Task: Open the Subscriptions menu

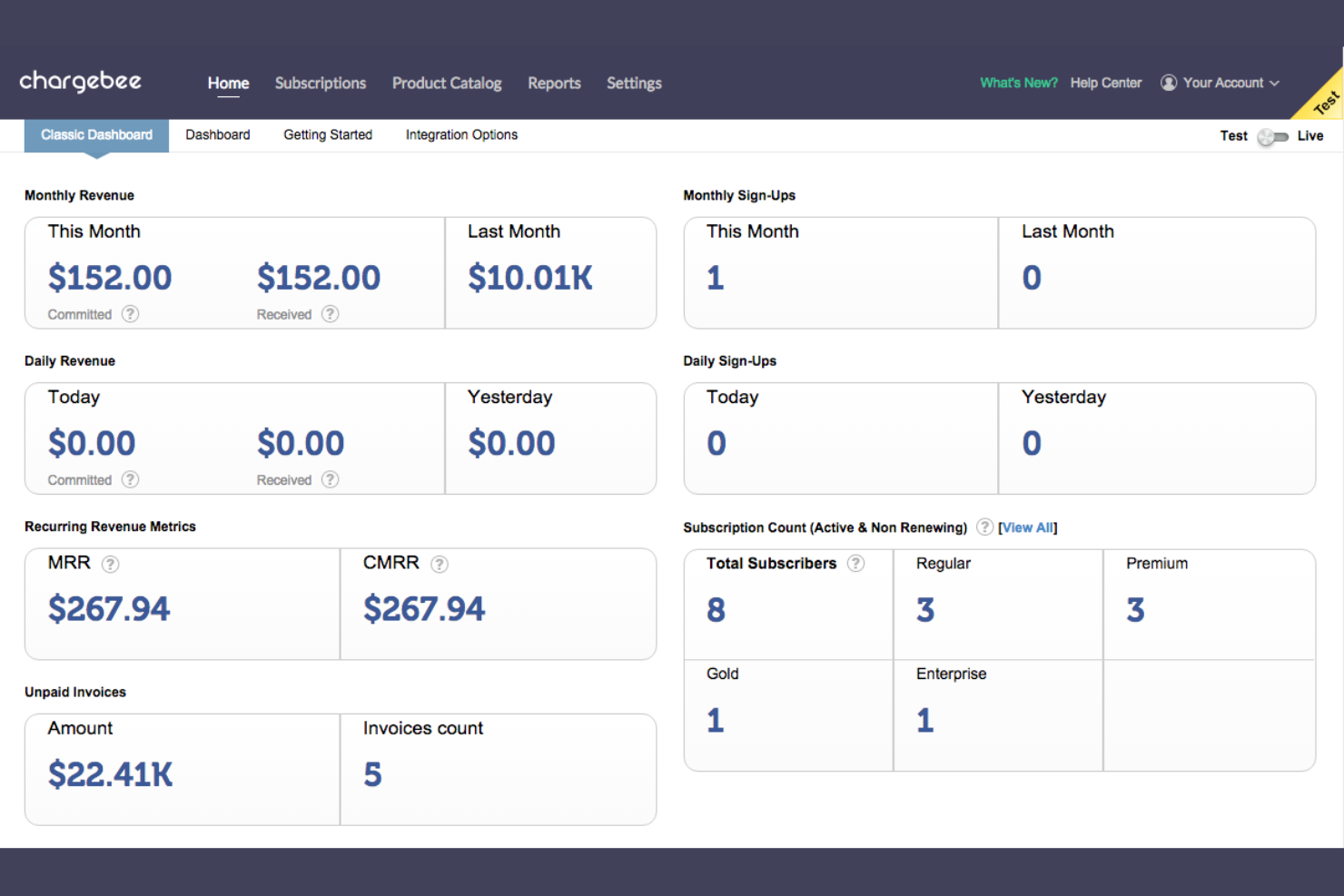Action: (321, 83)
